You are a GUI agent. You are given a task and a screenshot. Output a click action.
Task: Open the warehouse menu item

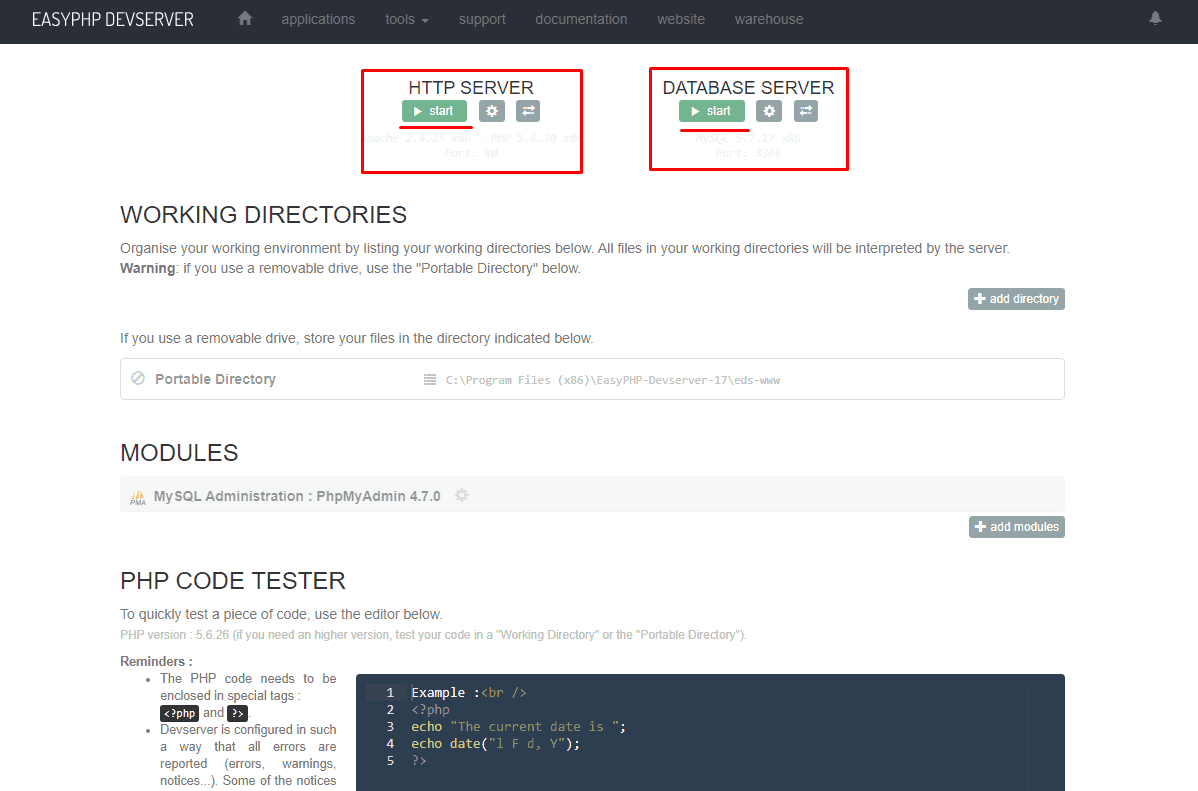click(768, 18)
